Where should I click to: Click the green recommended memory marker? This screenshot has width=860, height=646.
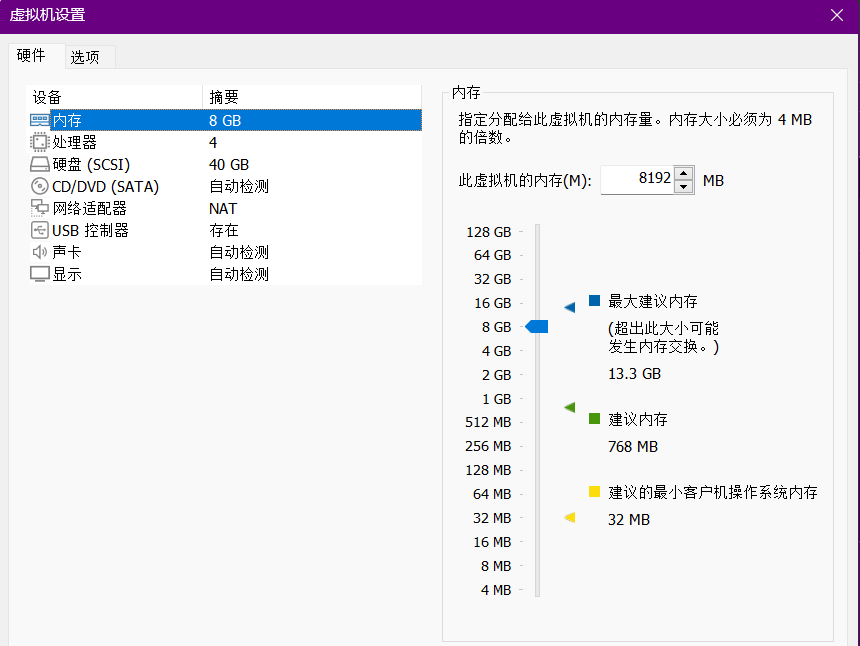[570, 407]
